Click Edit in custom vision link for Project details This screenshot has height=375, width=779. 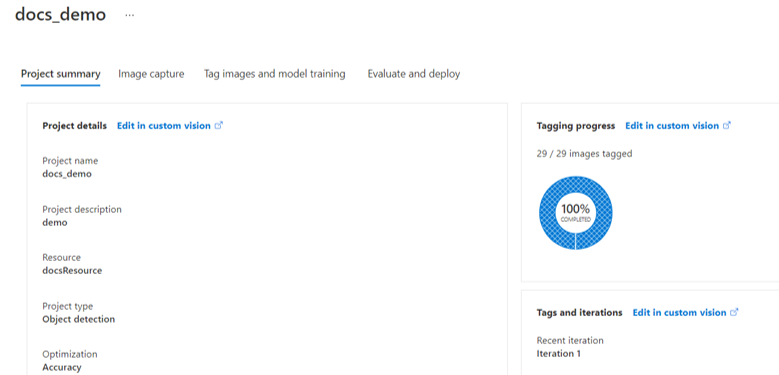pos(164,126)
